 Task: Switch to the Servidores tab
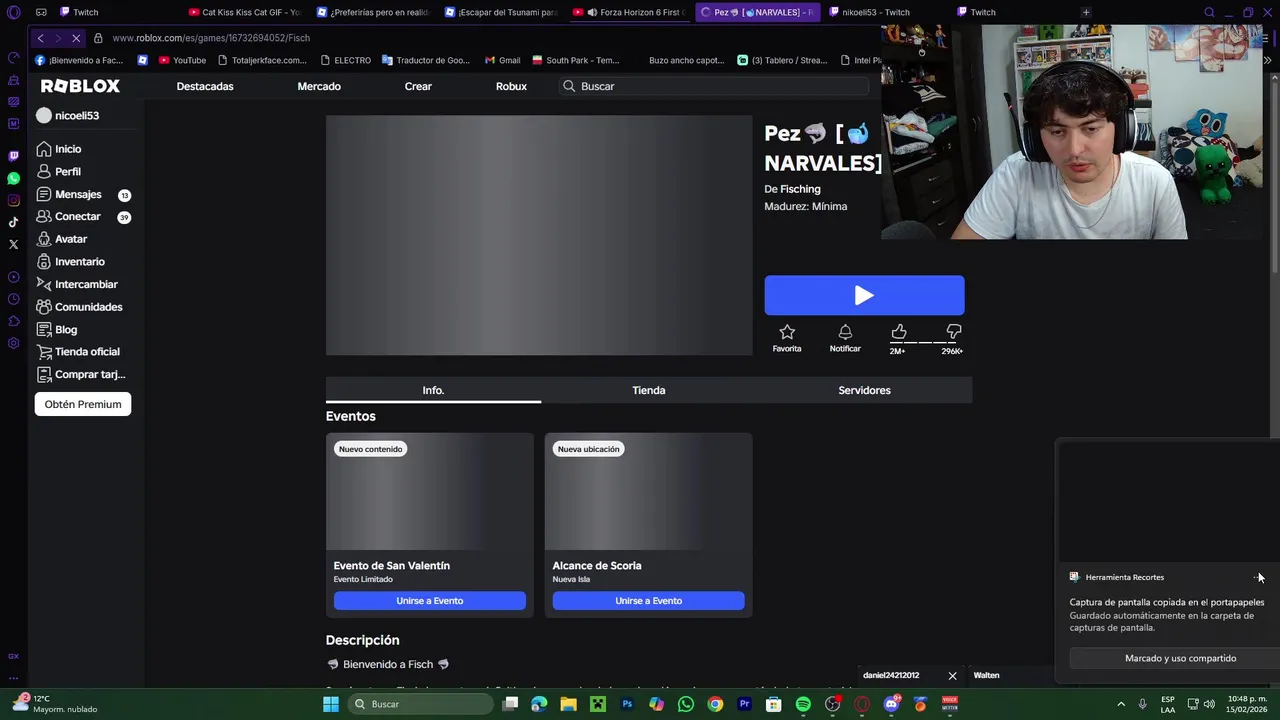pyautogui.click(x=864, y=390)
